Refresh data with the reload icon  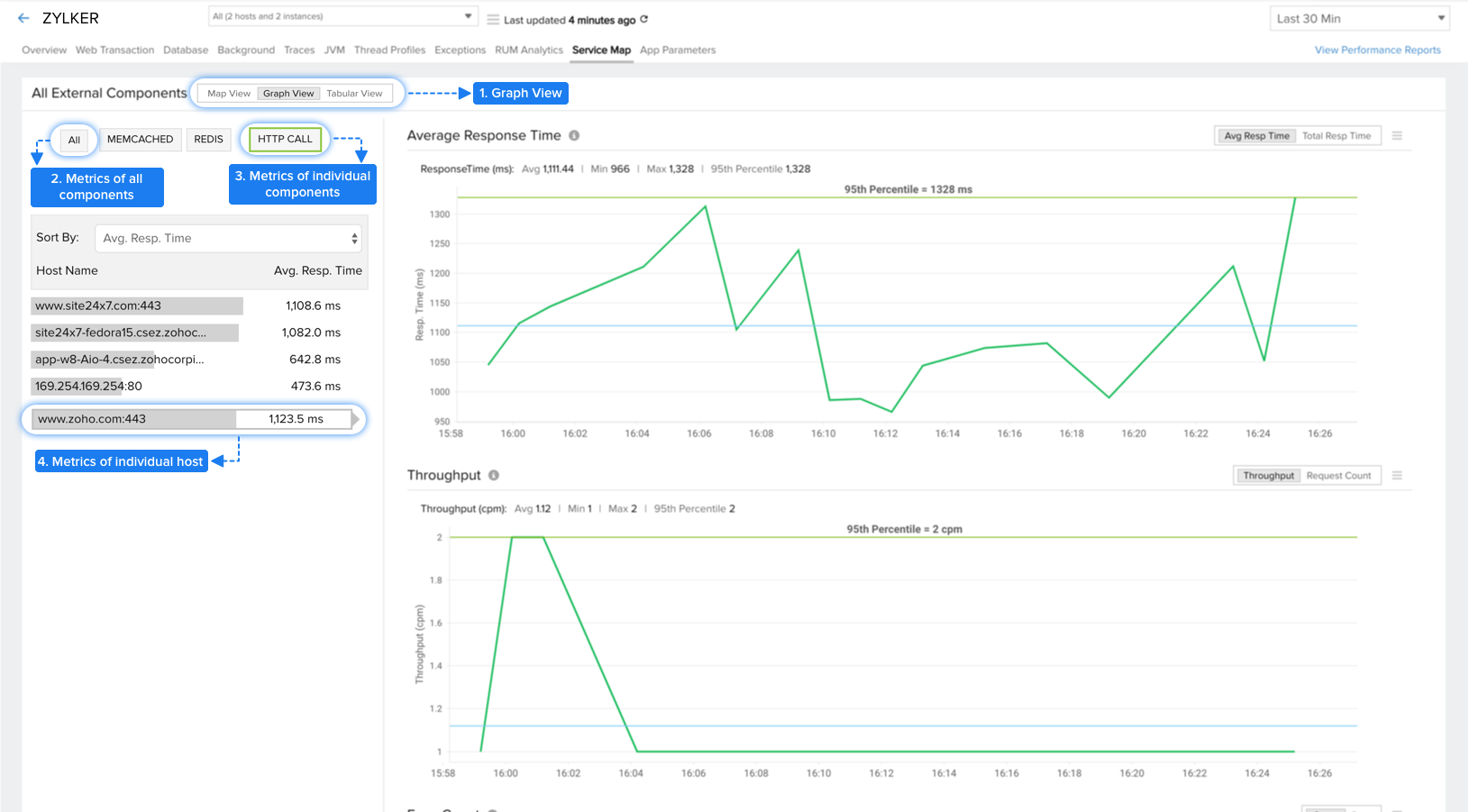643,19
